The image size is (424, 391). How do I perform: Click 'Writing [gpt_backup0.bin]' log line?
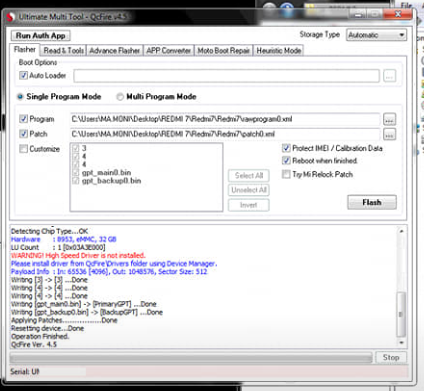coord(87,312)
